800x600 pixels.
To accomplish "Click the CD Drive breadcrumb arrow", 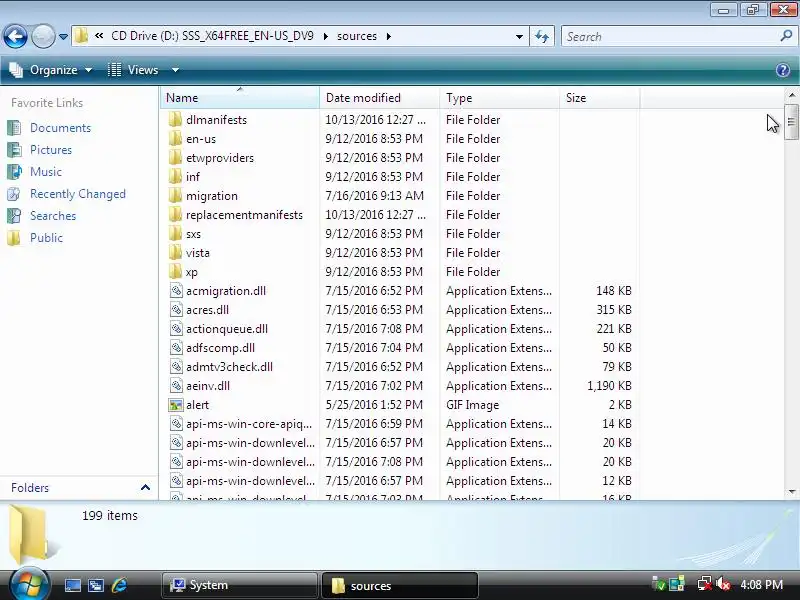I will point(326,36).
